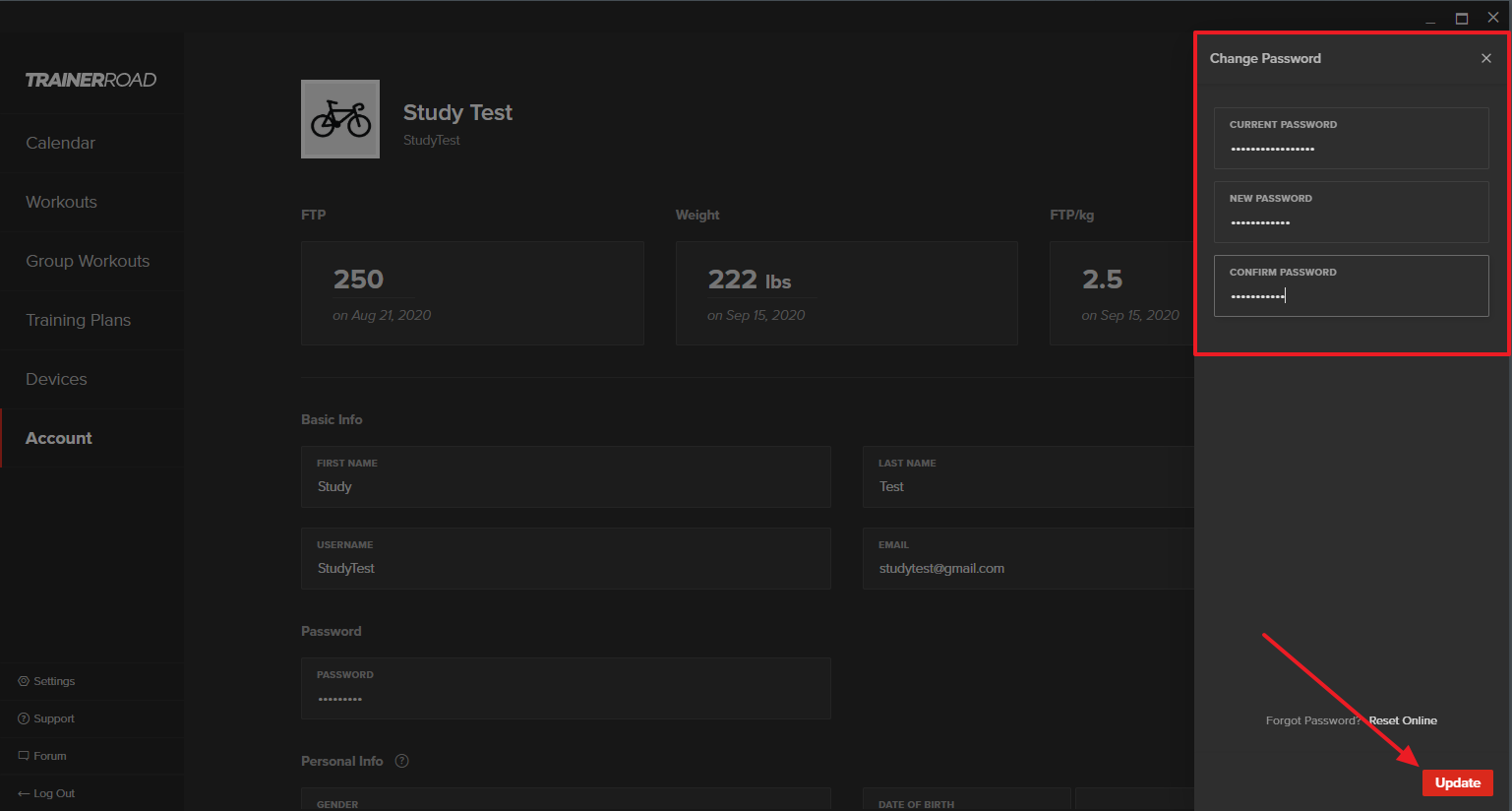
Task: Click the Basic Info heading
Action: [x=332, y=419]
